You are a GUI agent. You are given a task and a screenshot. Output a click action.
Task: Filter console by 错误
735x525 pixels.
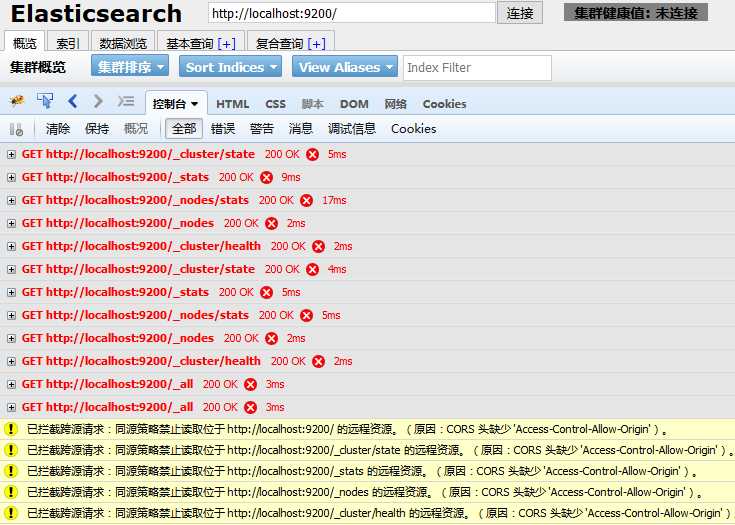coord(223,129)
